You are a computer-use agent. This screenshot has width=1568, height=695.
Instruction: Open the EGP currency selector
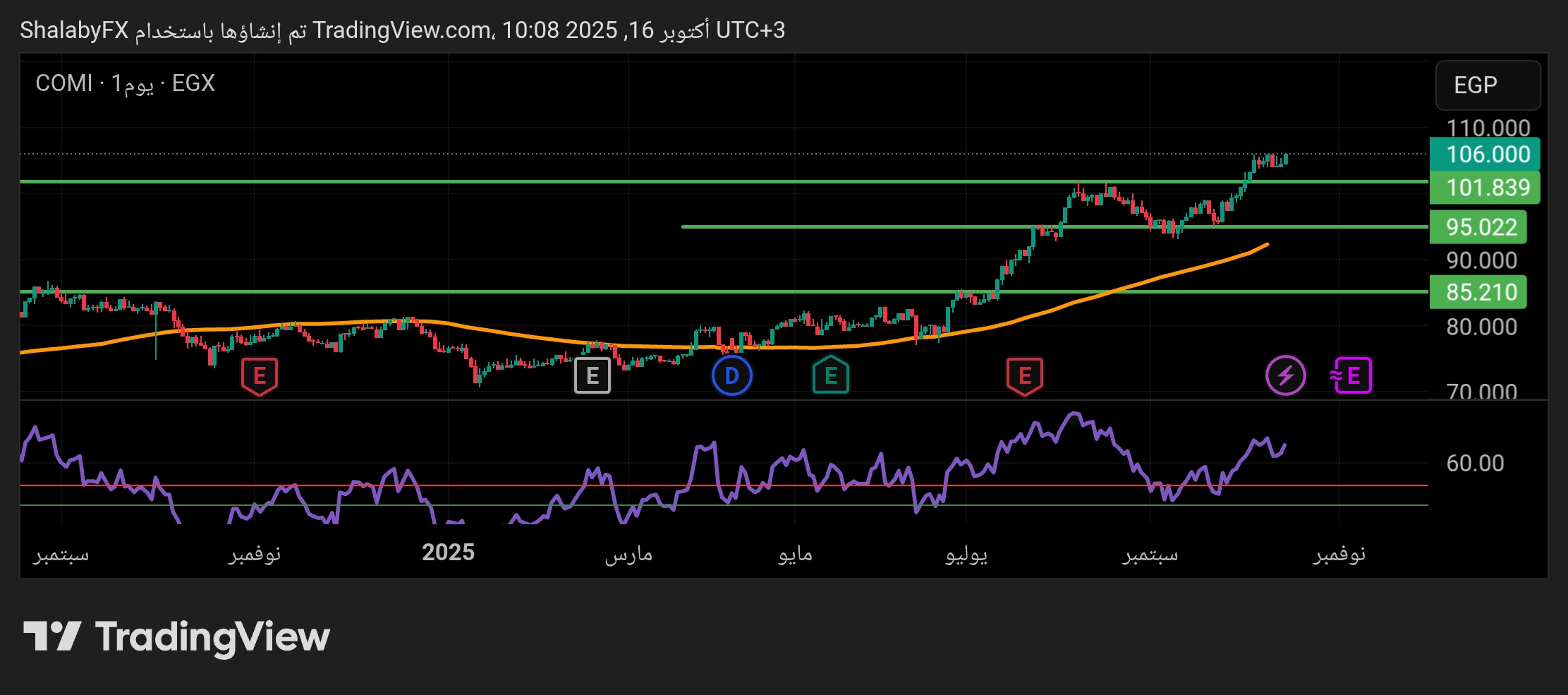click(1488, 85)
